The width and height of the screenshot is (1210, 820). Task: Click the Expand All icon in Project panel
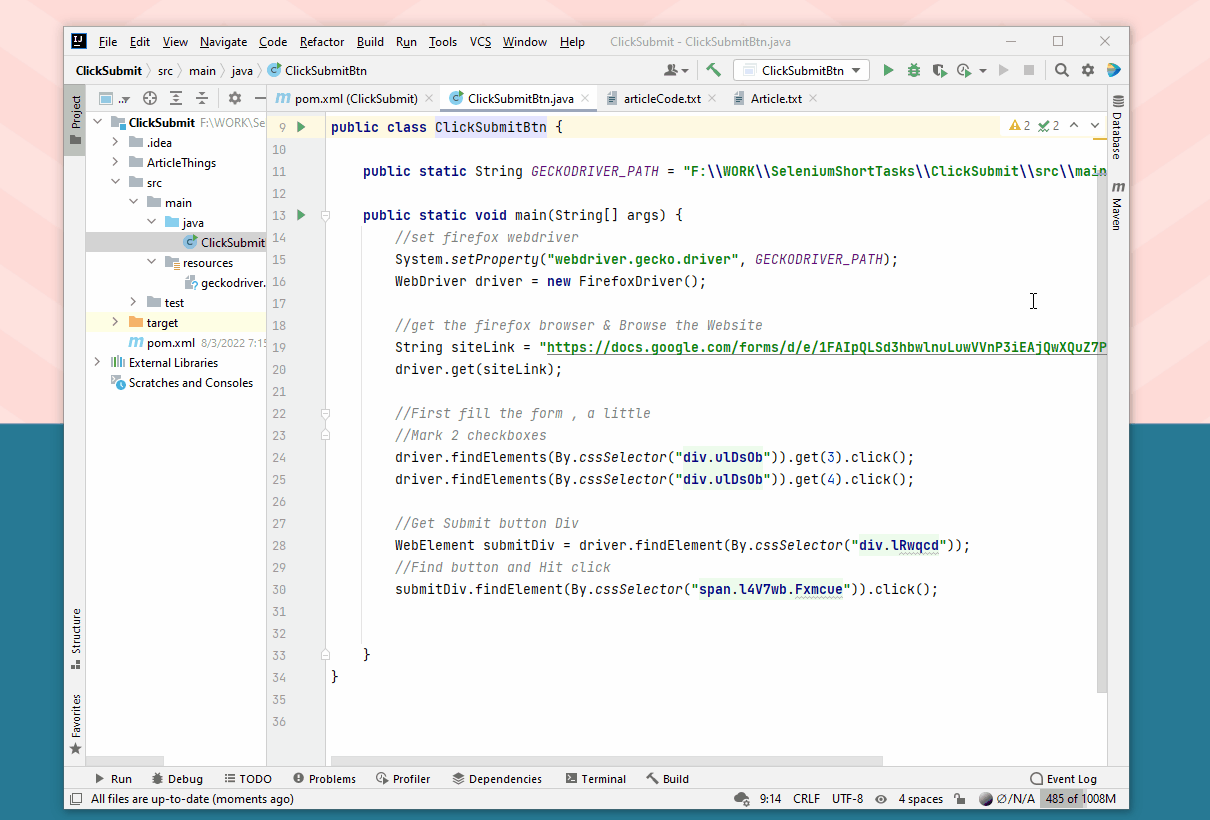pyautogui.click(x=176, y=98)
